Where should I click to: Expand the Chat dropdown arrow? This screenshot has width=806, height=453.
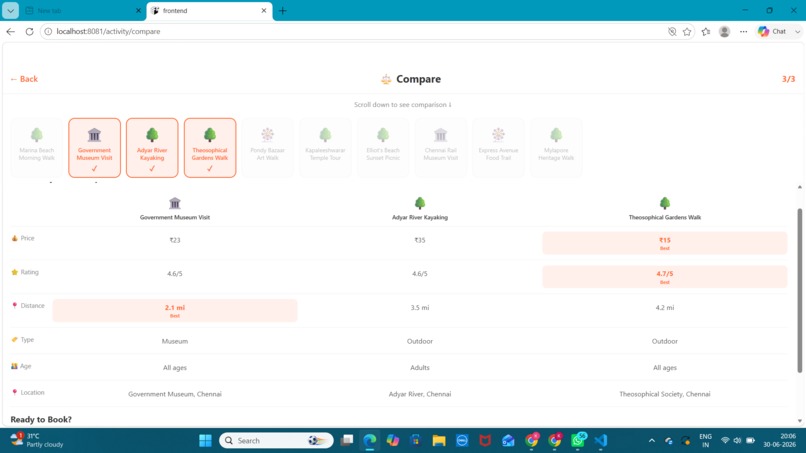[797, 31]
